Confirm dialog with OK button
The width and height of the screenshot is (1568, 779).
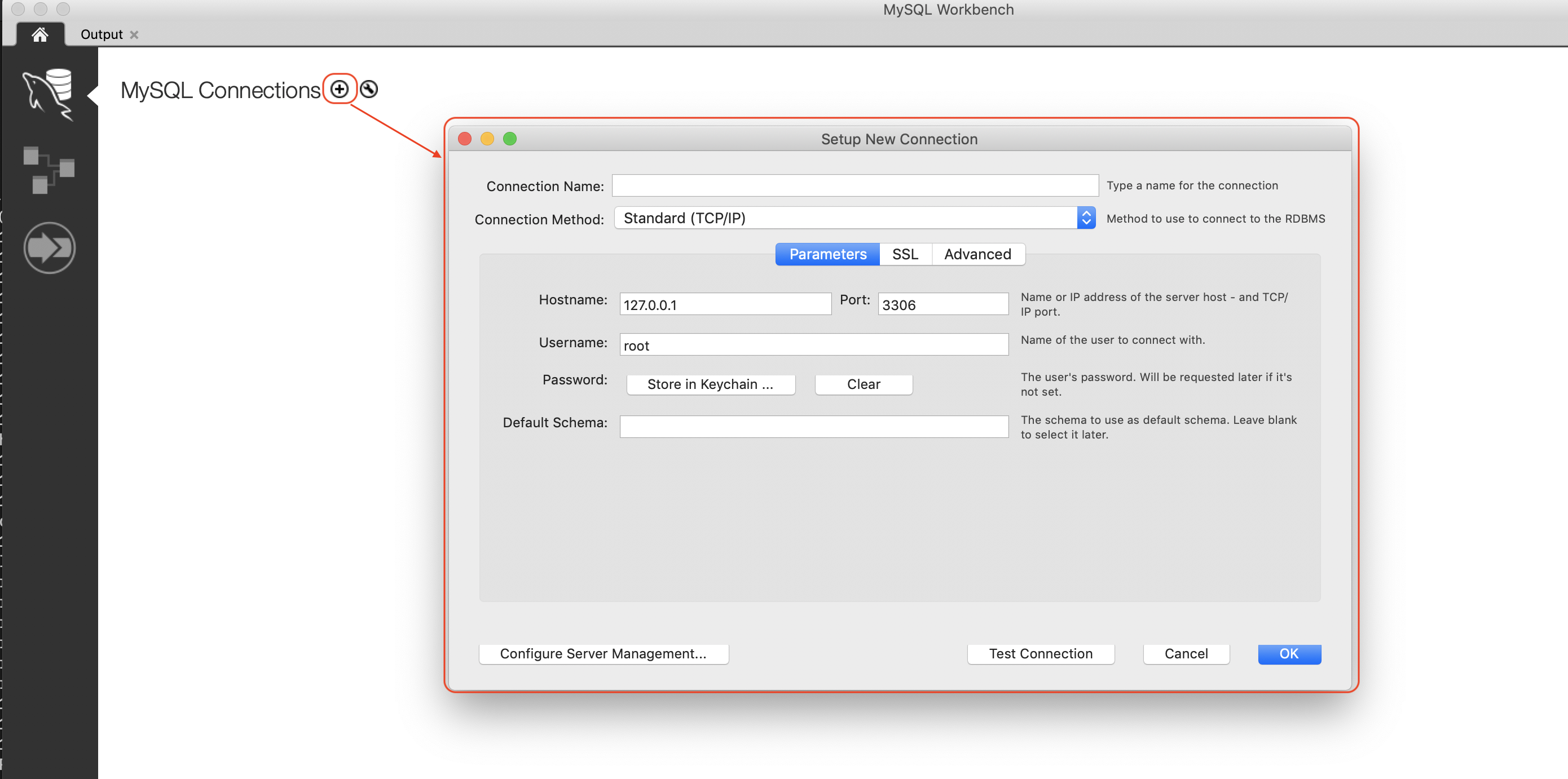[1289, 654]
